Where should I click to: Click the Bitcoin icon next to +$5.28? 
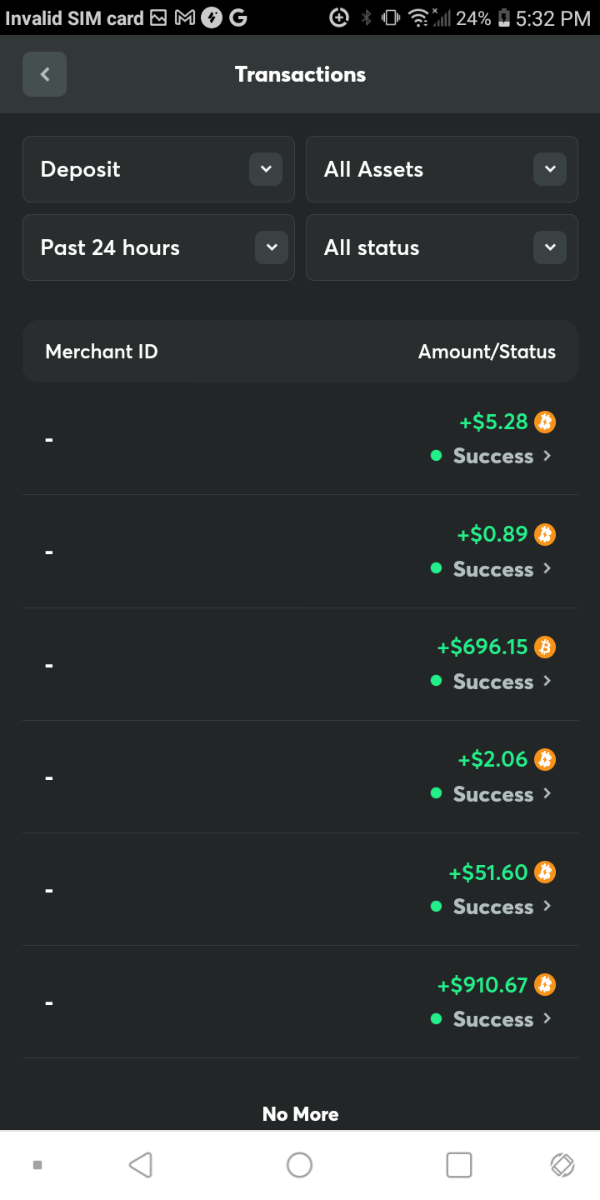pos(545,422)
